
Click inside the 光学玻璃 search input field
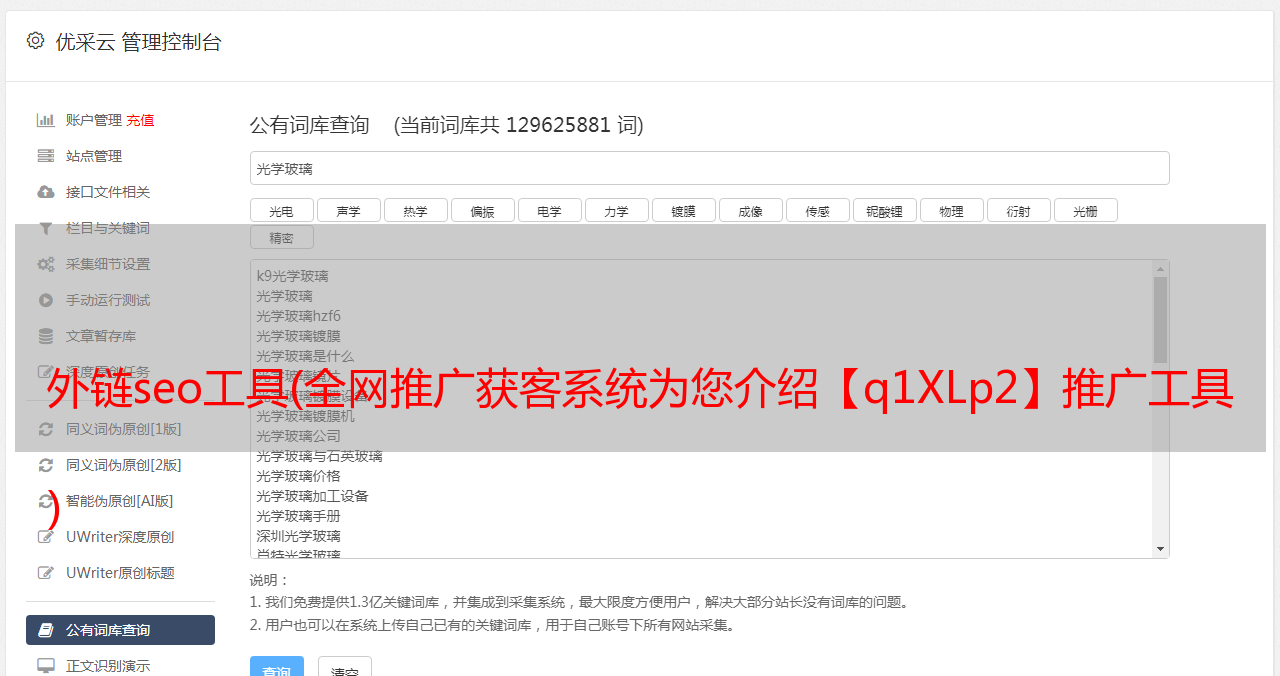709,168
